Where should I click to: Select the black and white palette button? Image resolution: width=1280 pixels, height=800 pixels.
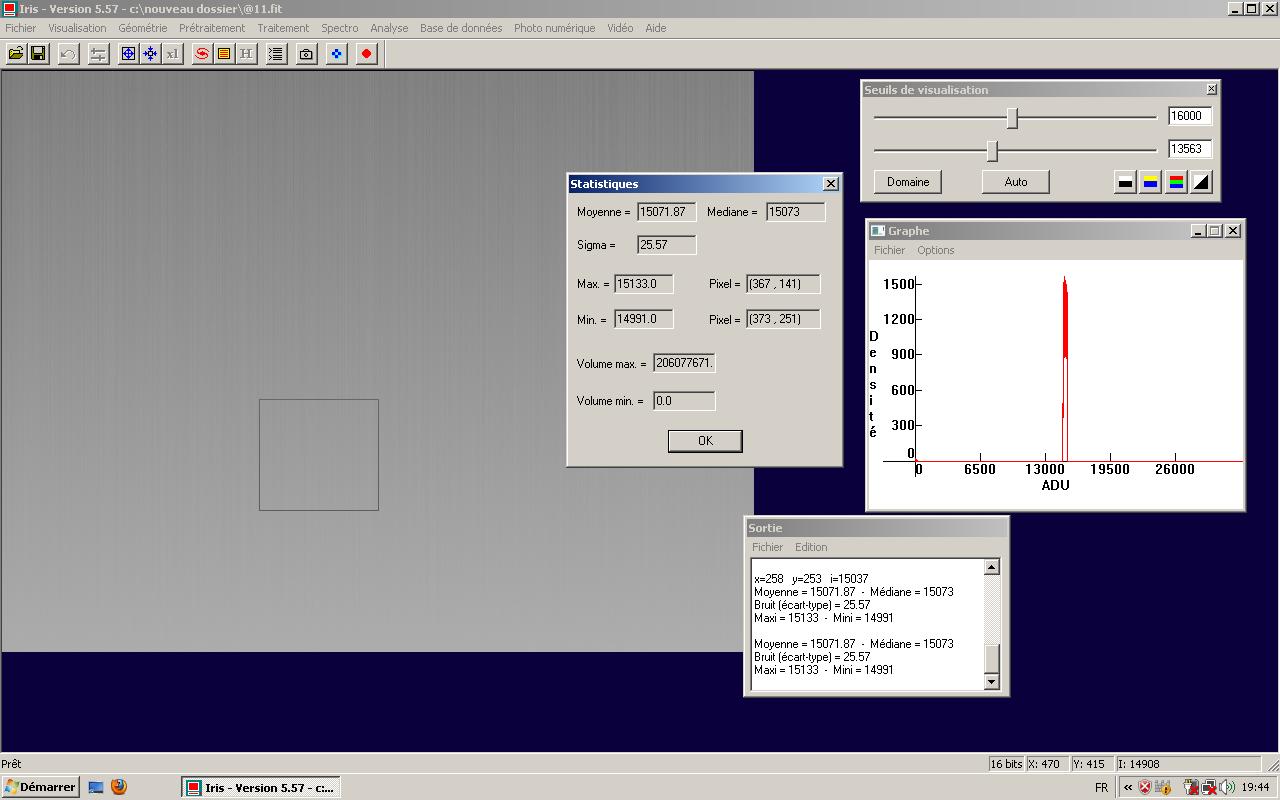(x=1125, y=182)
